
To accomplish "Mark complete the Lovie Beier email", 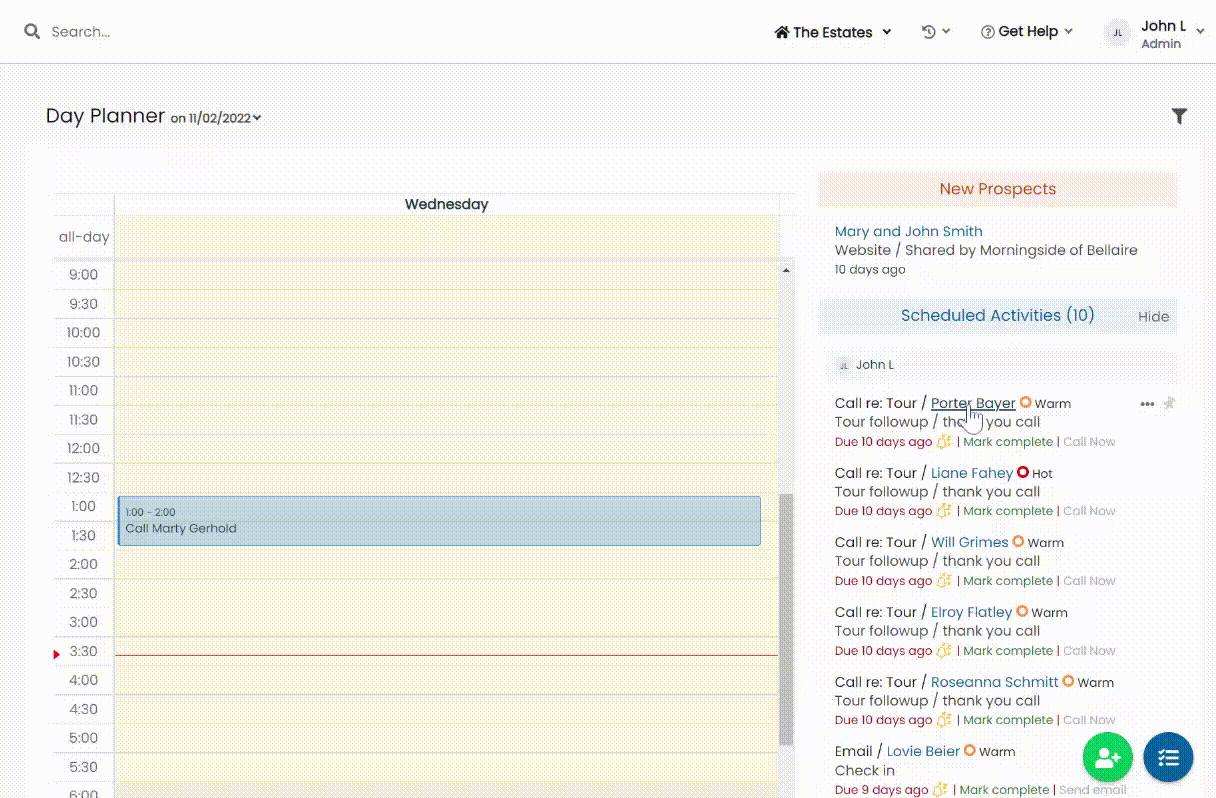I will 1004,790.
